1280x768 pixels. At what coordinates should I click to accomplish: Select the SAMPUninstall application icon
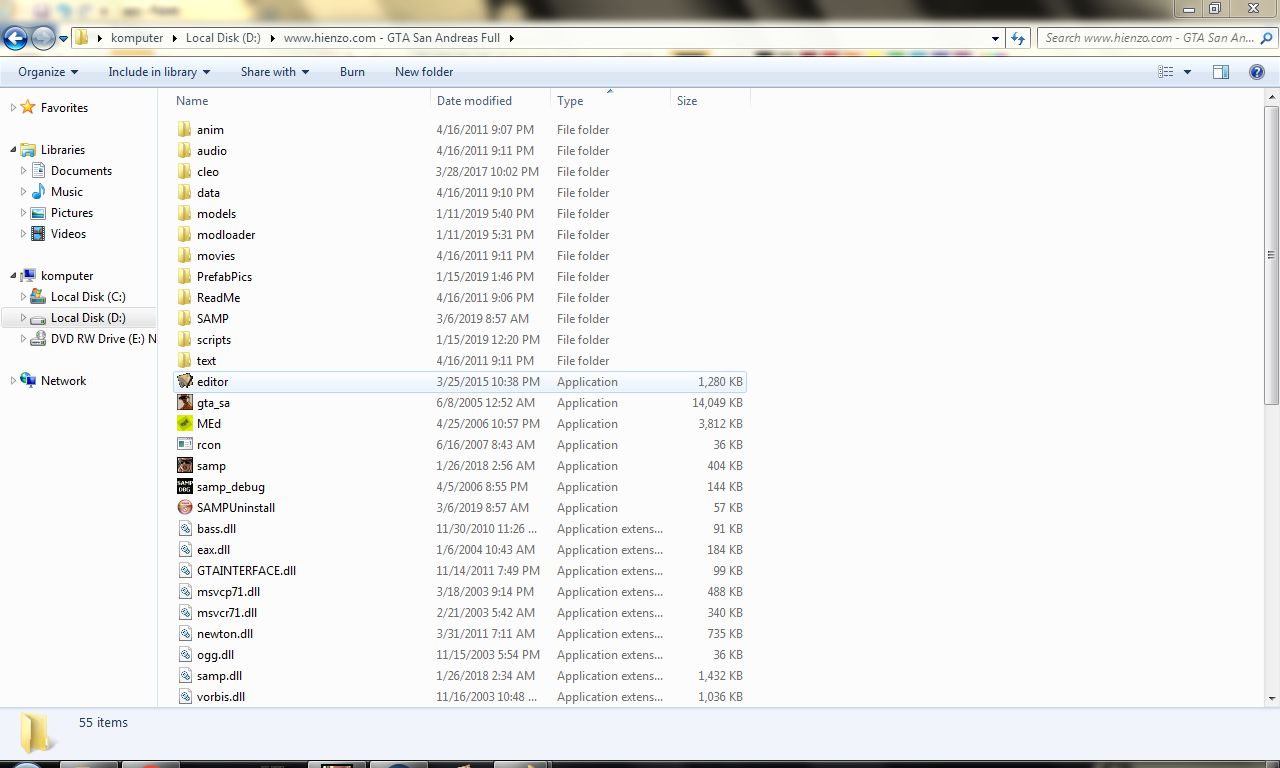(185, 508)
